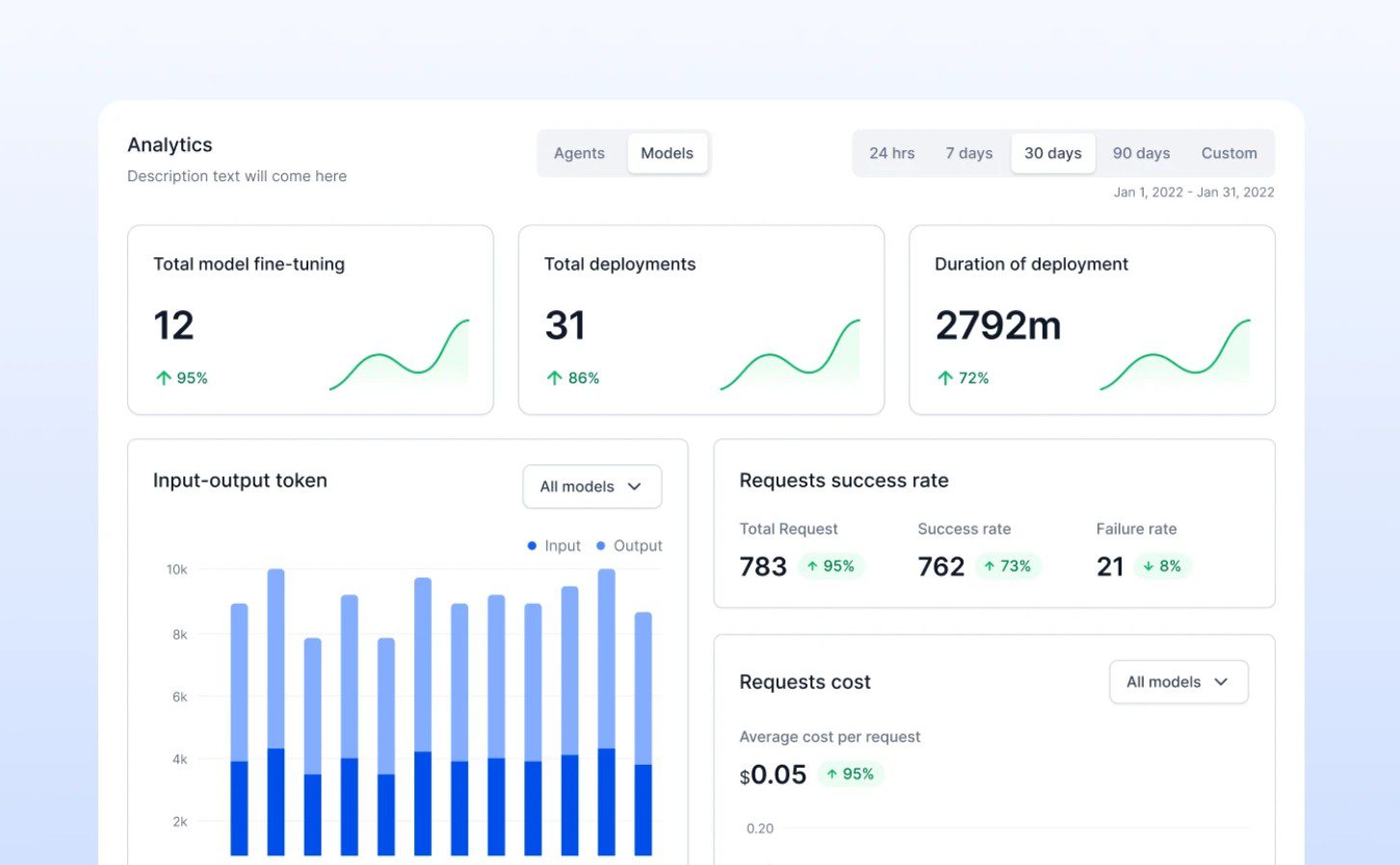Switch to the 90 days tab

(1141, 153)
